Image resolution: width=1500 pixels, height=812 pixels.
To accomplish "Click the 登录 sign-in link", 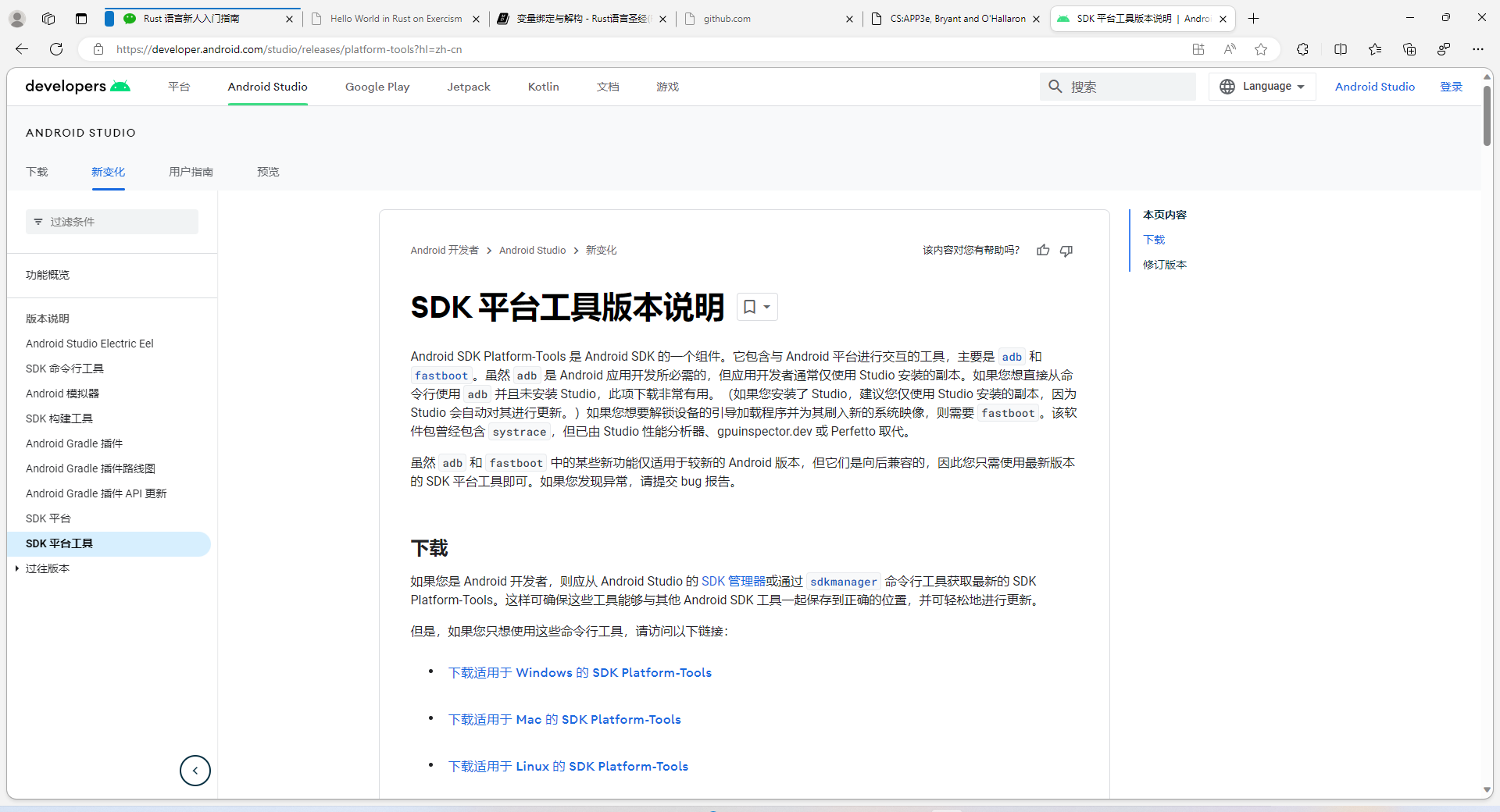I will (x=1450, y=86).
